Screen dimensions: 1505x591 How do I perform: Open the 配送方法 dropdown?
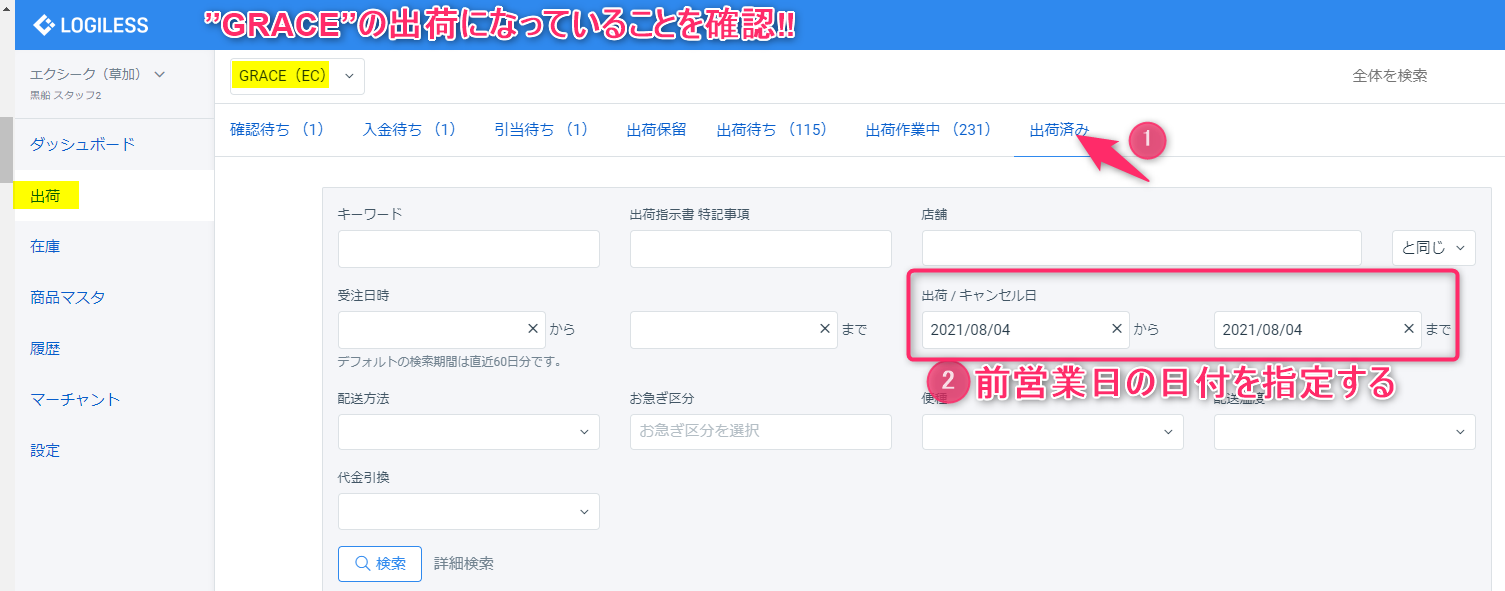pyautogui.click(x=469, y=432)
